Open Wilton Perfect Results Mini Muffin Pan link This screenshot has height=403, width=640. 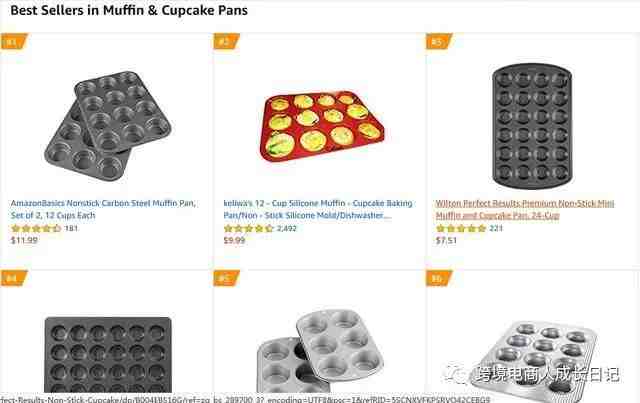tap(525, 209)
